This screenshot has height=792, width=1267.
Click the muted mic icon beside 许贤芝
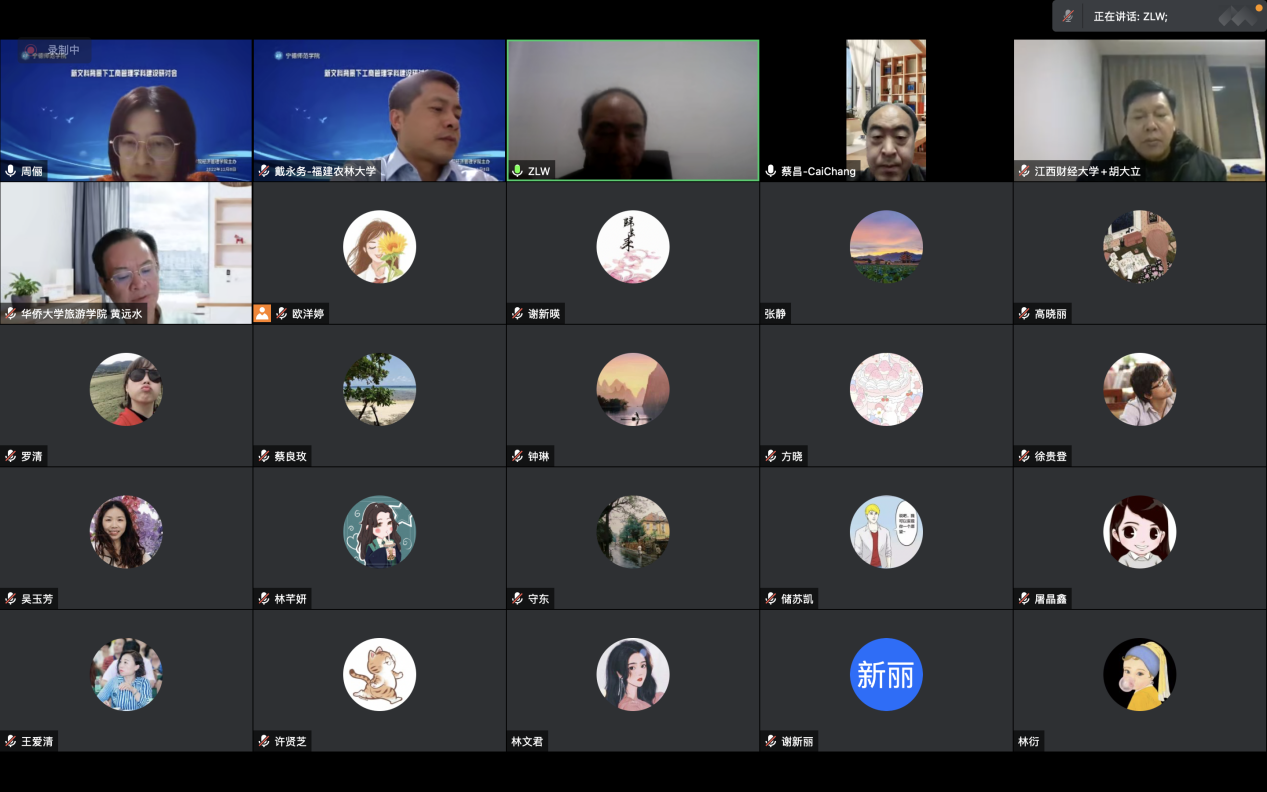click(264, 741)
